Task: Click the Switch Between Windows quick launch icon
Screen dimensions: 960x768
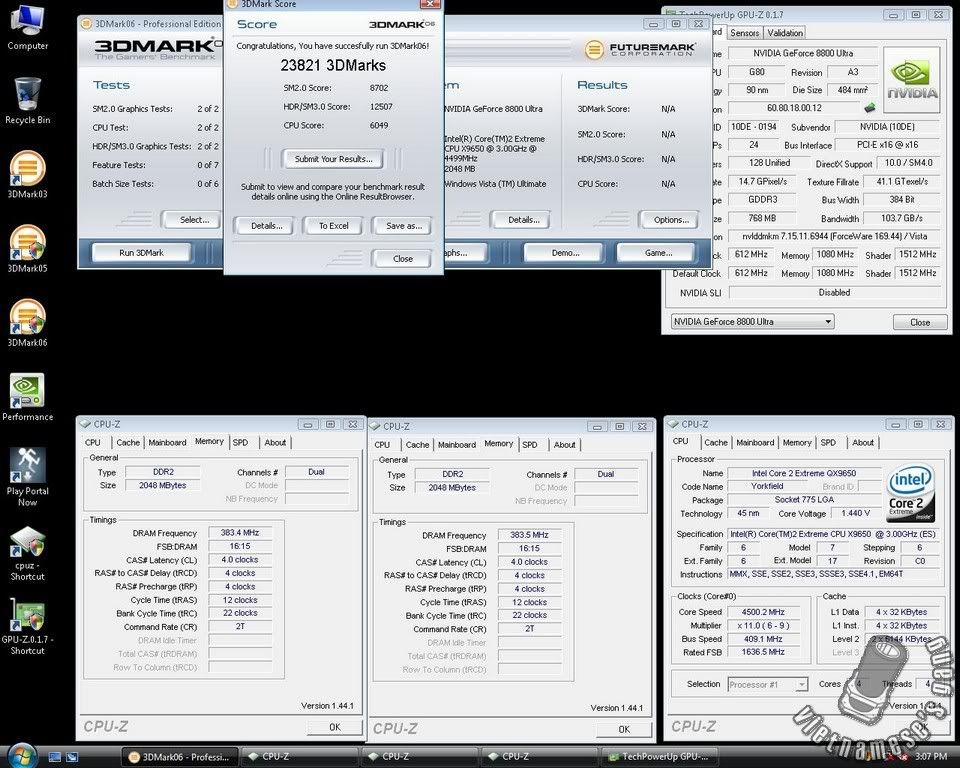Action: coord(72,757)
